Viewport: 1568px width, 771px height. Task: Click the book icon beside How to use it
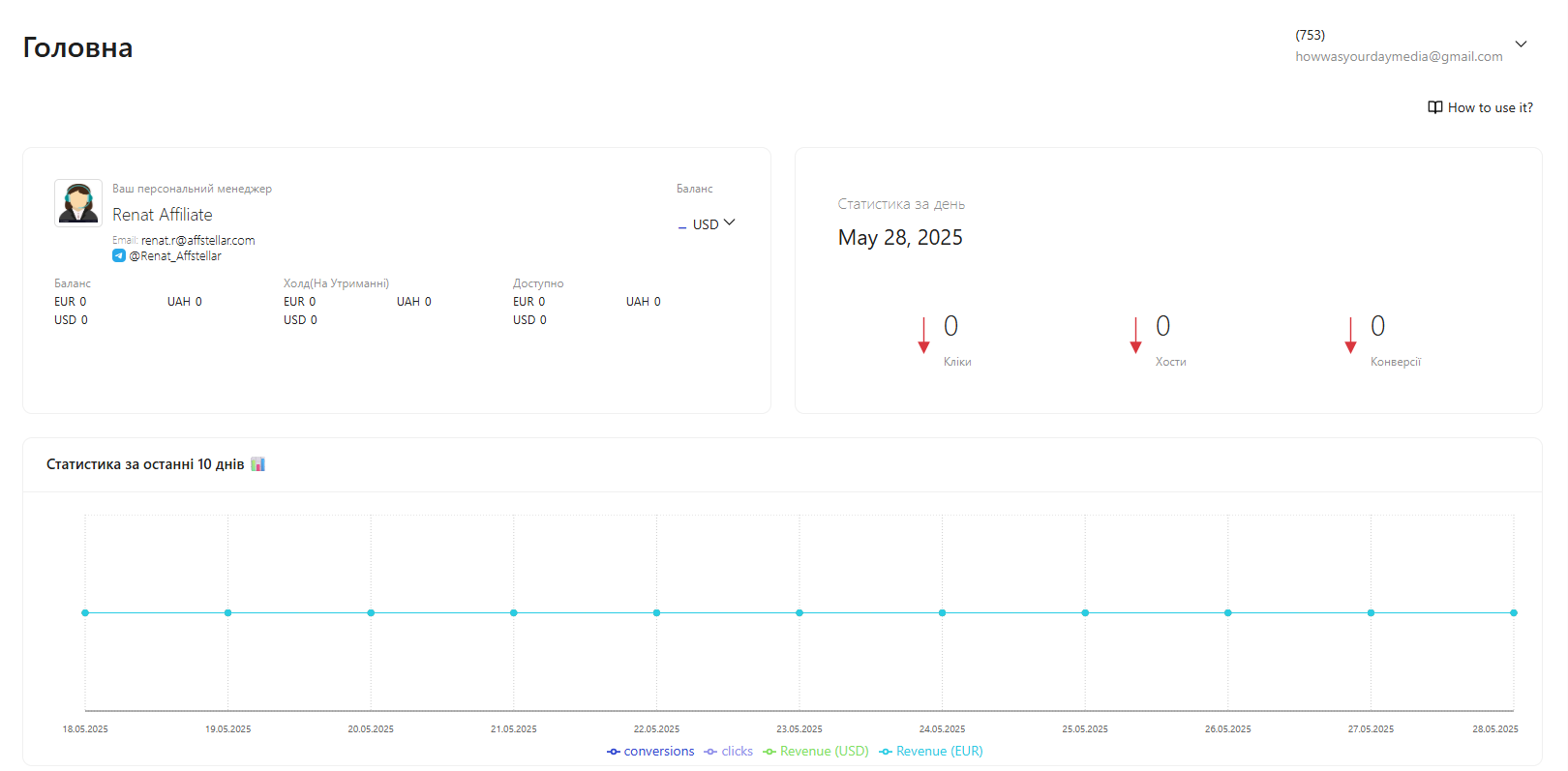(1434, 107)
